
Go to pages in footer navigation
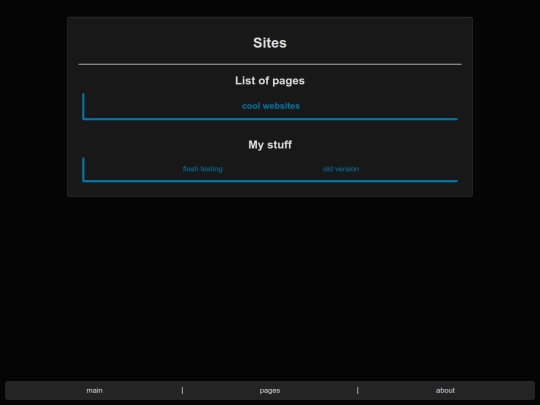pos(270,391)
